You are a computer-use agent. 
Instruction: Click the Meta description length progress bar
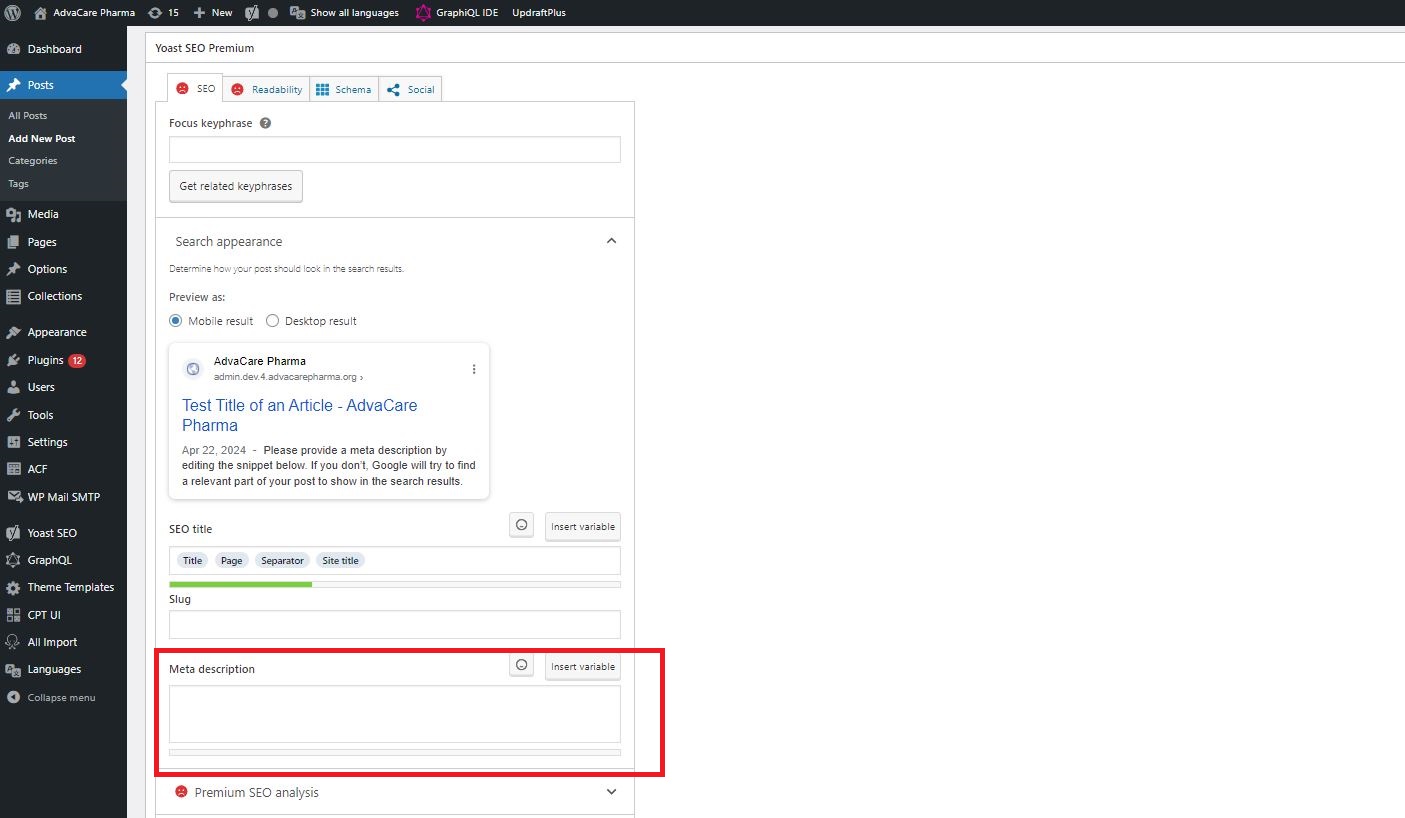coord(395,752)
